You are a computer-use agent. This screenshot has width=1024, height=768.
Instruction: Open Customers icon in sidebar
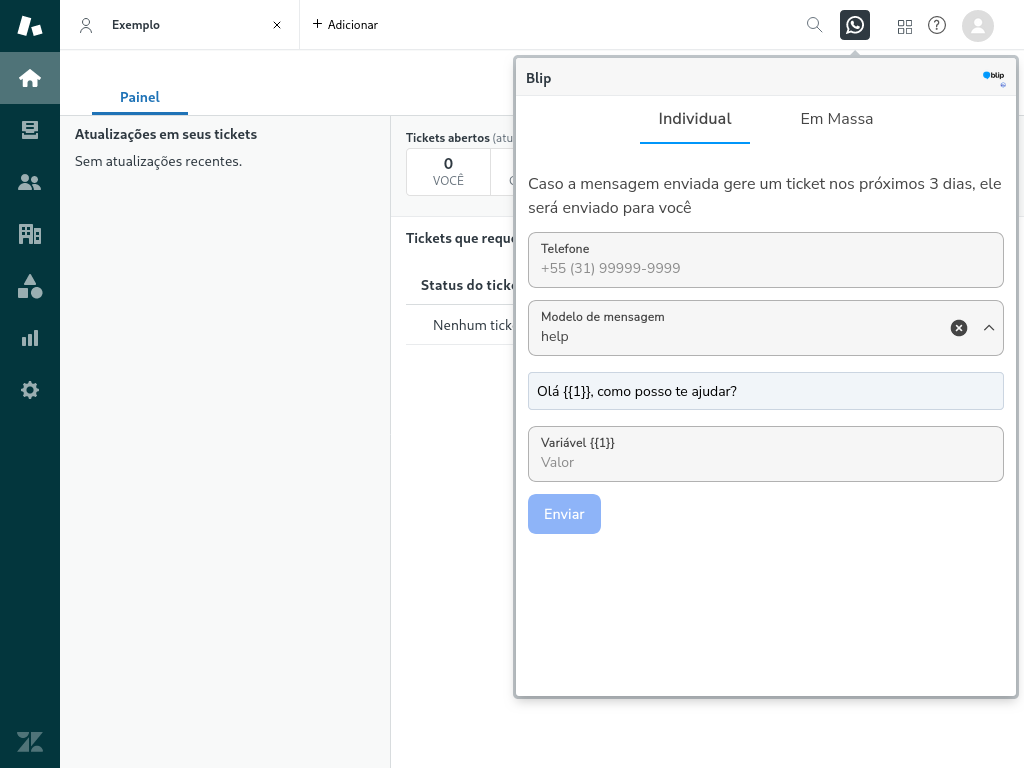click(30, 182)
